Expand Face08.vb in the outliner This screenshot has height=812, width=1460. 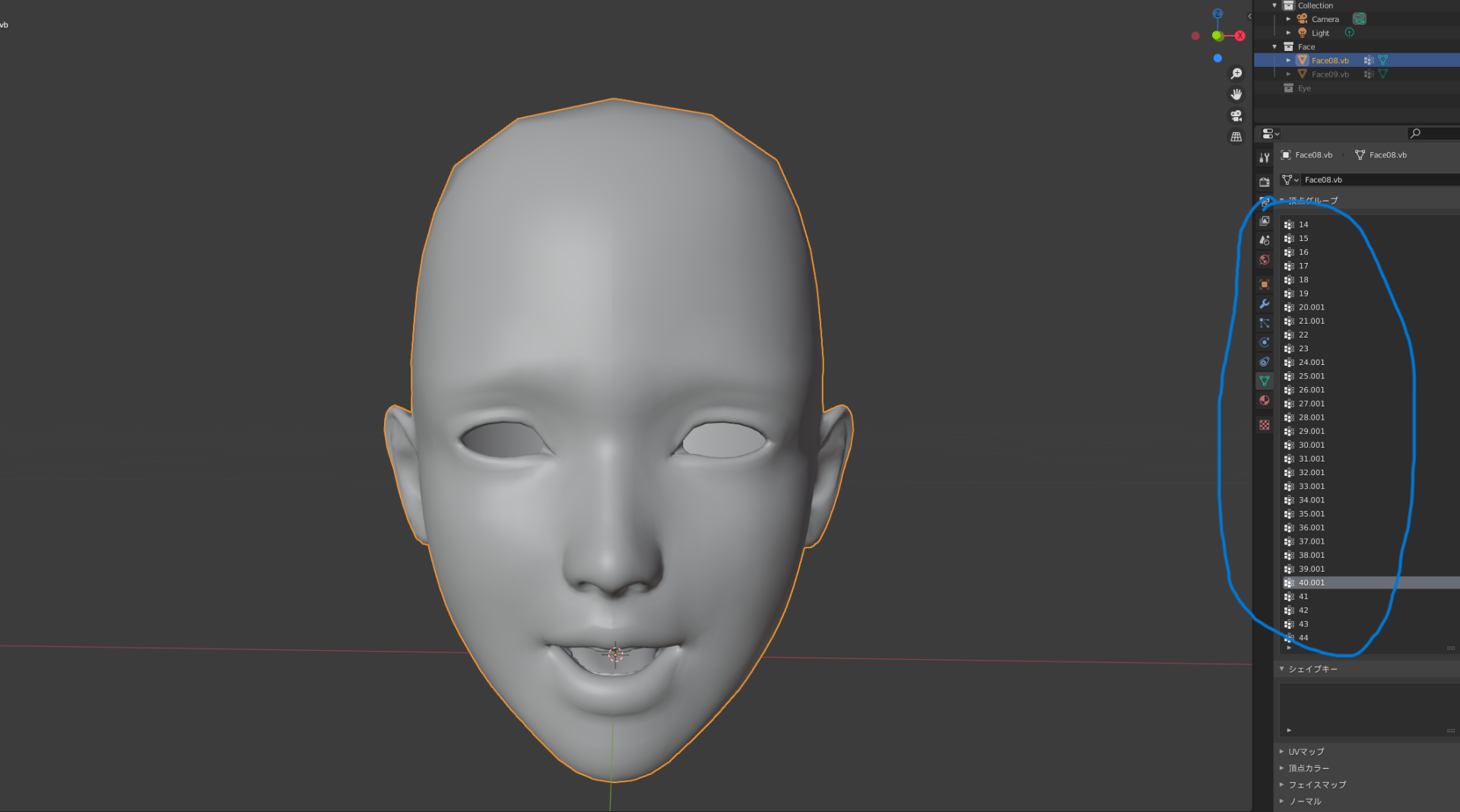pyautogui.click(x=1288, y=60)
